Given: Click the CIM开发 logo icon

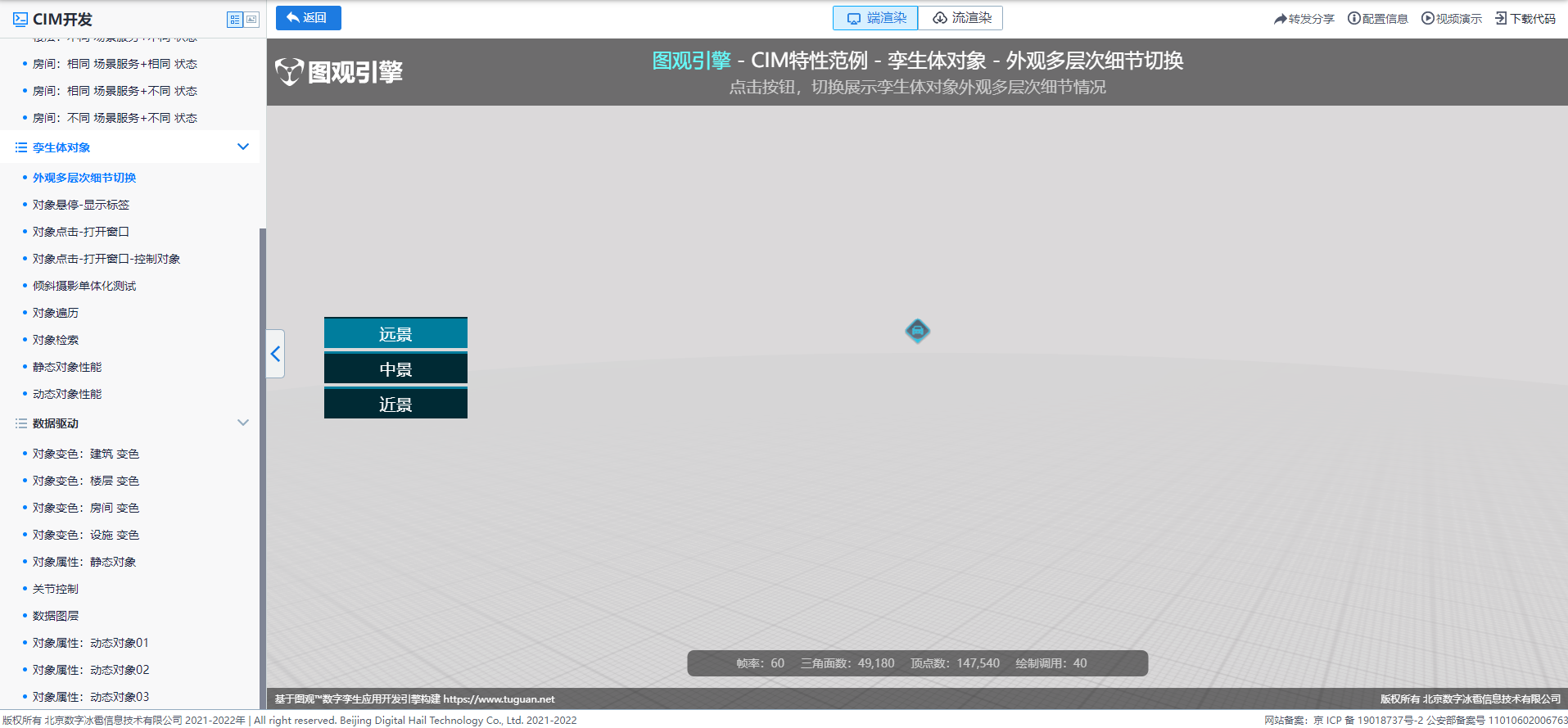Looking at the screenshot, I should tap(20, 19).
